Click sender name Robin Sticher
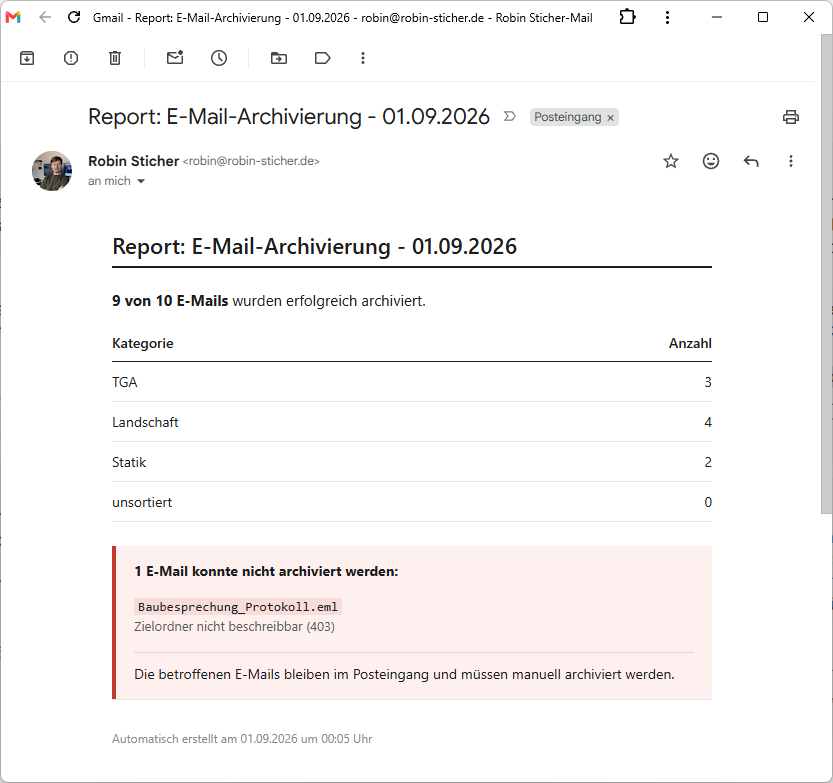 pos(133,161)
